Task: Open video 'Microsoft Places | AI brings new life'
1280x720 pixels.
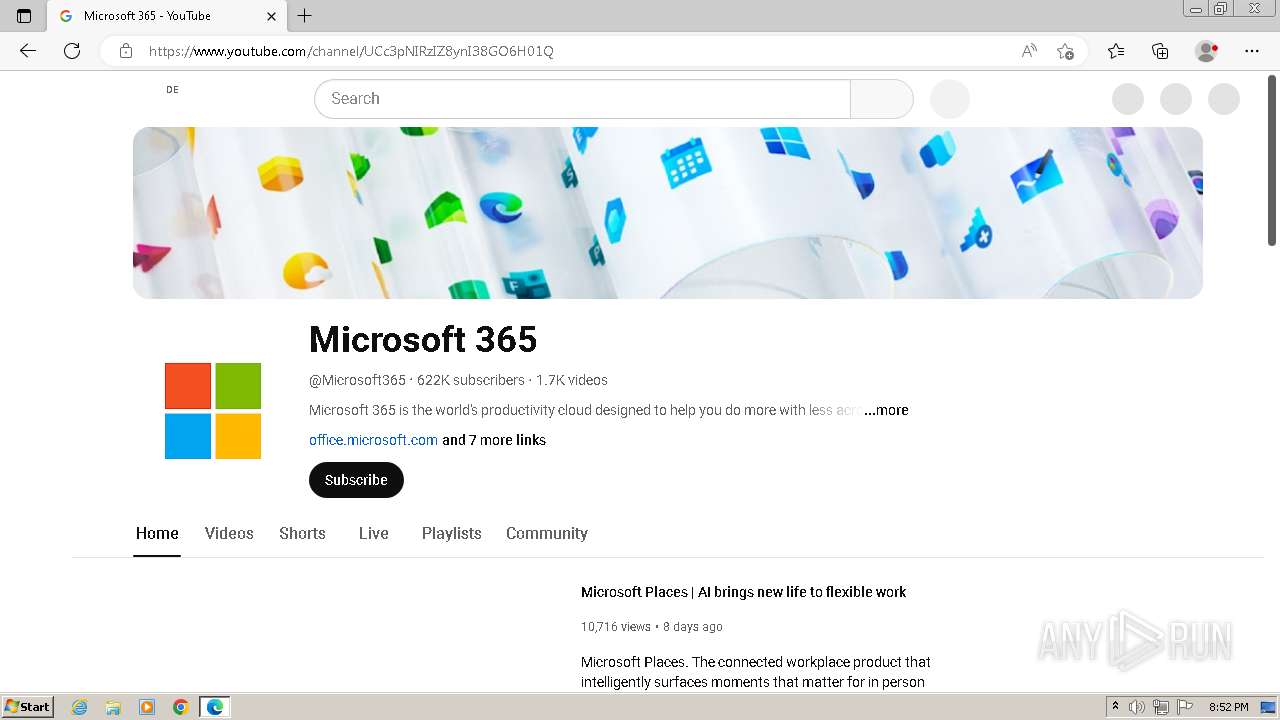Action: pyautogui.click(x=743, y=592)
